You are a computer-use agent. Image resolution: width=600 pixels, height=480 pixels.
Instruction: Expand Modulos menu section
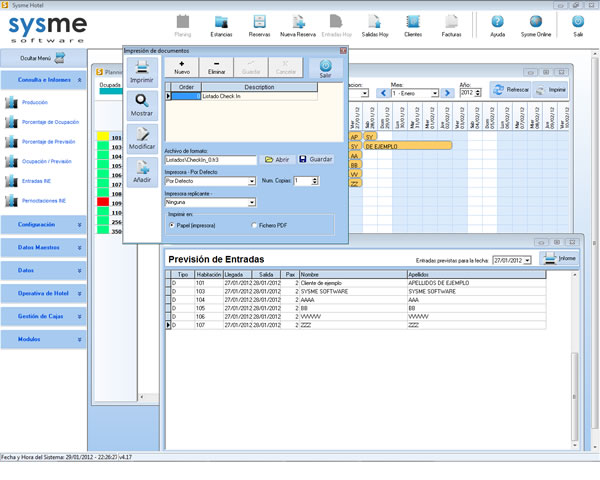[44, 340]
